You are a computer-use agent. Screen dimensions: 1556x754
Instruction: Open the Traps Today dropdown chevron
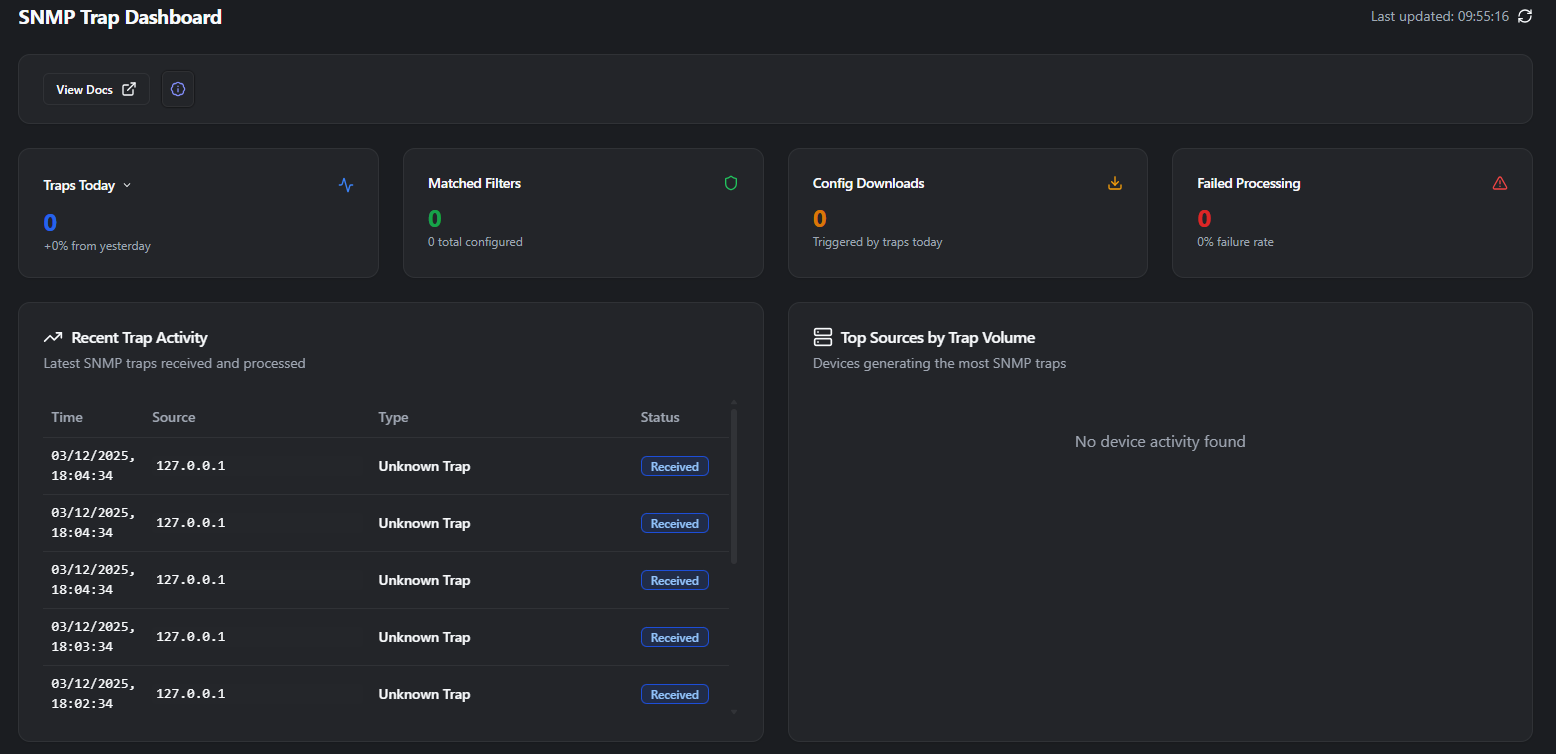coord(127,185)
